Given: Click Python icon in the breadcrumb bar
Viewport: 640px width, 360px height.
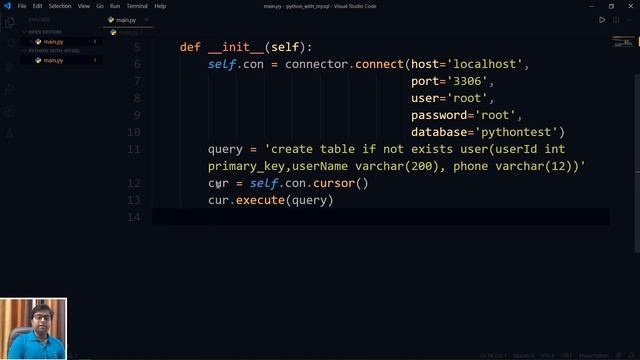Looking at the screenshot, I should 113,32.
